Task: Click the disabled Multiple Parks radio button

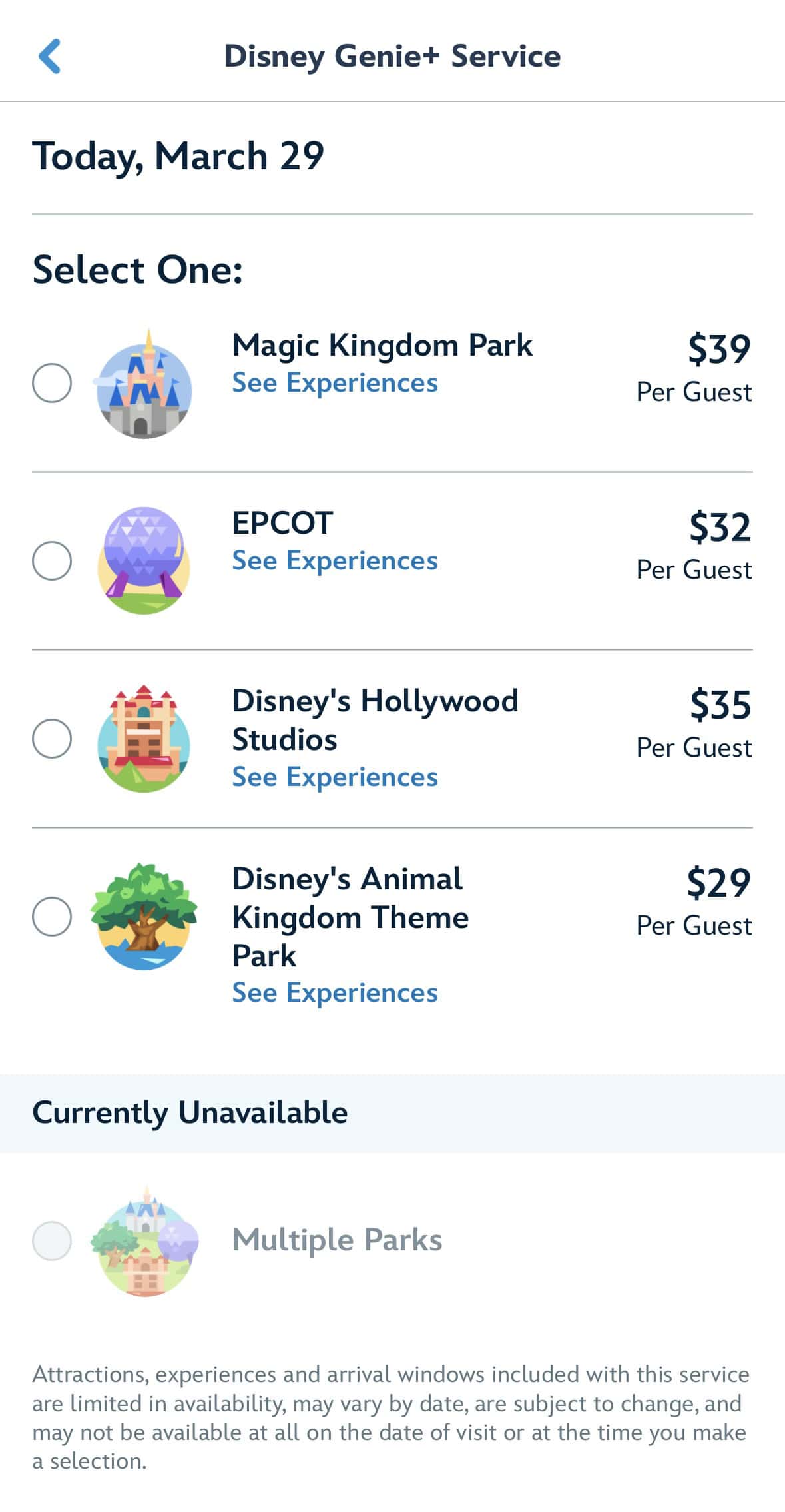Action: (x=52, y=1240)
